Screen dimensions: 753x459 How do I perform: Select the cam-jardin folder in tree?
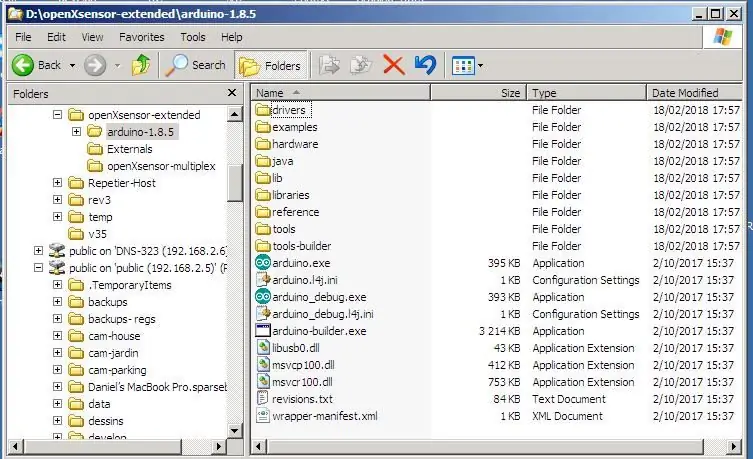[103, 353]
